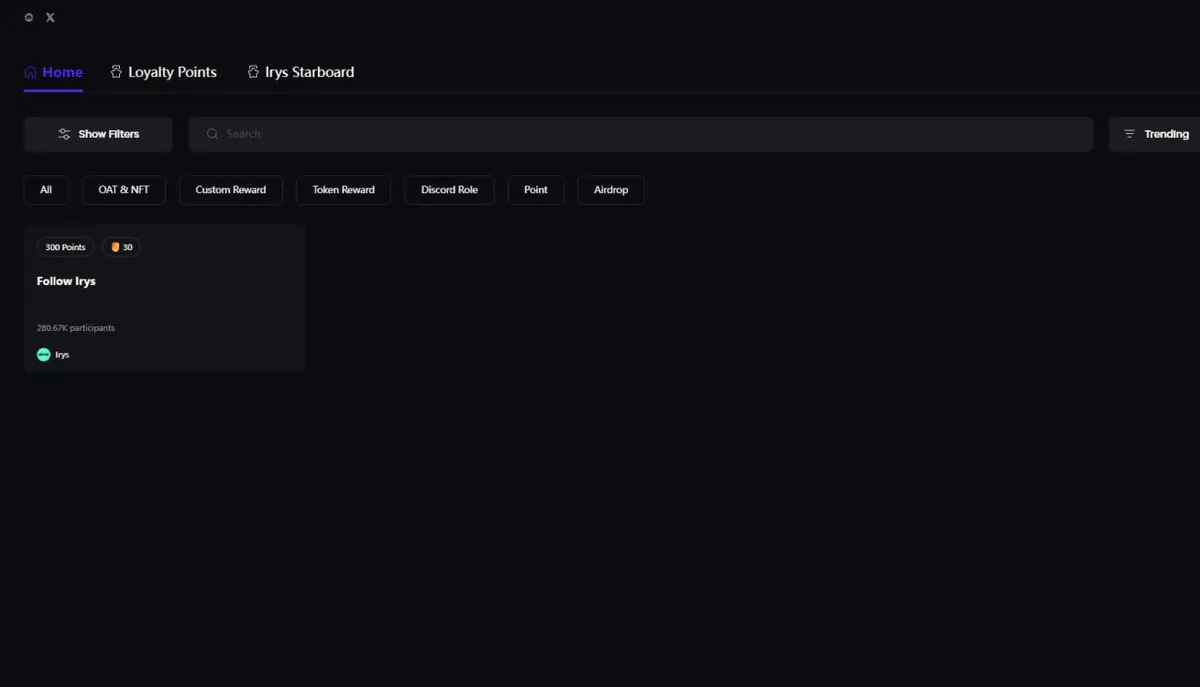Select the Point filter chip
Image resolution: width=1200 pixels, height=687 pixels.
pos(536,190)
